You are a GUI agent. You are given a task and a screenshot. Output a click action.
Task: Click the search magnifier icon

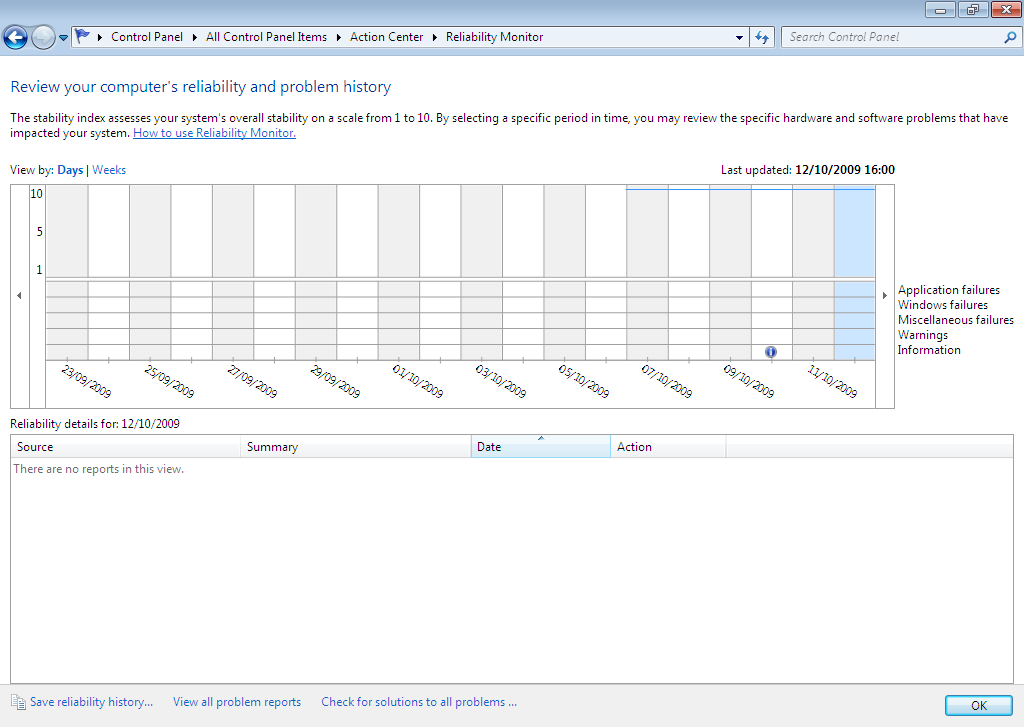[1009, 37]
